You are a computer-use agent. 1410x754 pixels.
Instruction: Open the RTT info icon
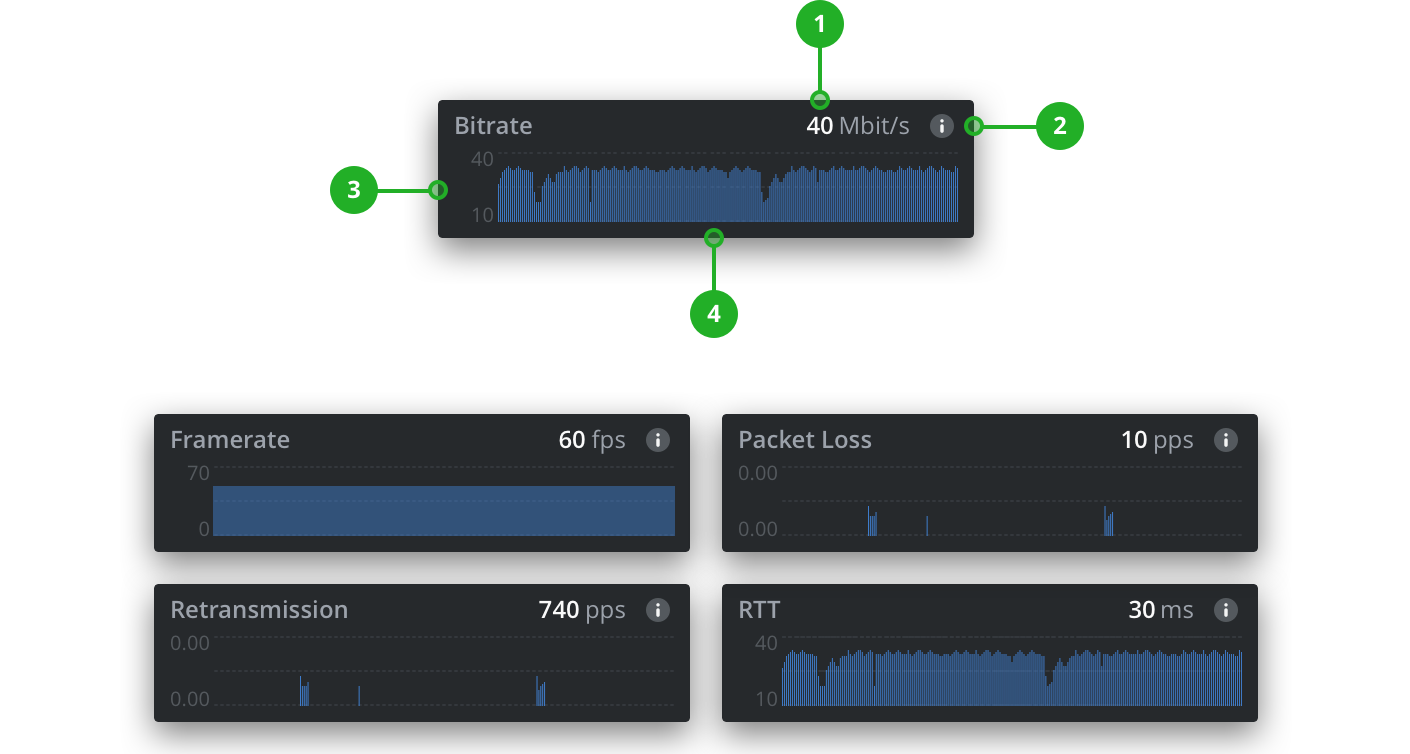click(1226, 609)
